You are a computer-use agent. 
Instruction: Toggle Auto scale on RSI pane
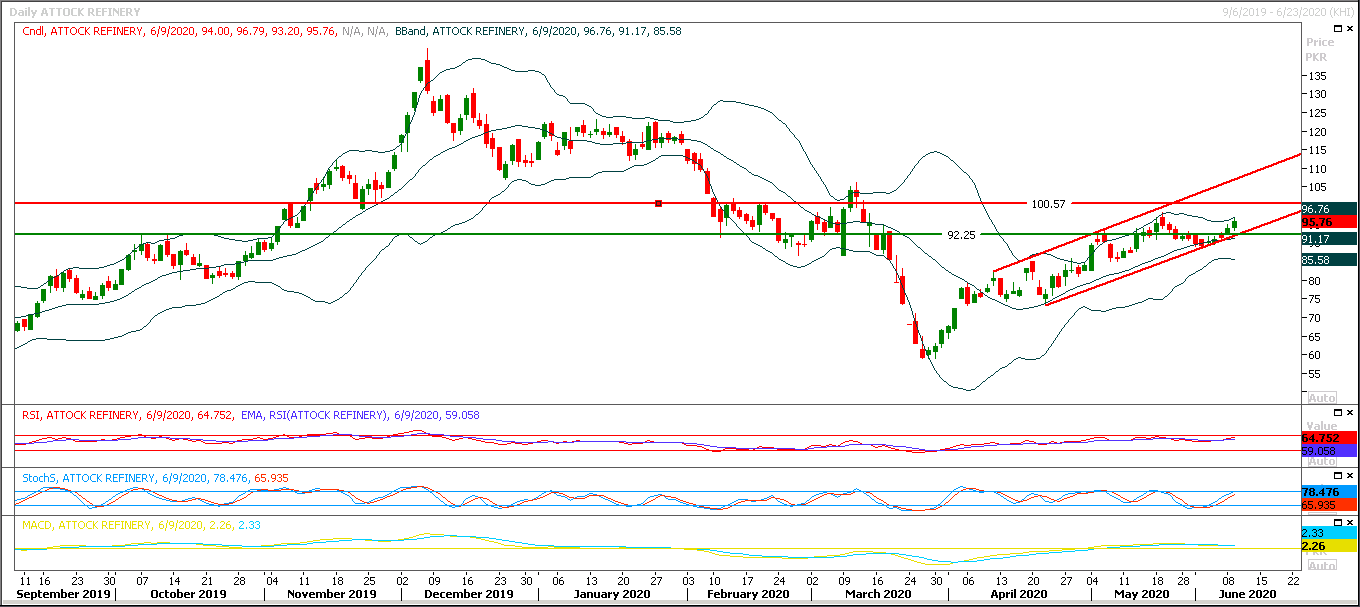coord(1321,461)
